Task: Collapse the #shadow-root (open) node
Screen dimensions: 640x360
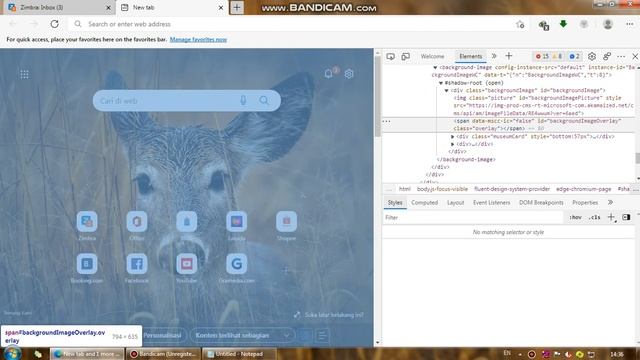Action: click(x=441, y=83)
